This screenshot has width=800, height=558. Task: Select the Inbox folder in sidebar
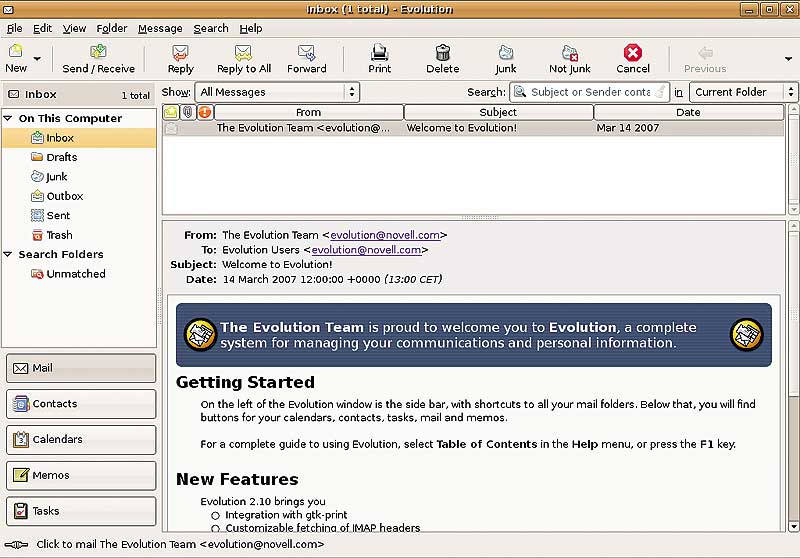(x=79, y=138)
